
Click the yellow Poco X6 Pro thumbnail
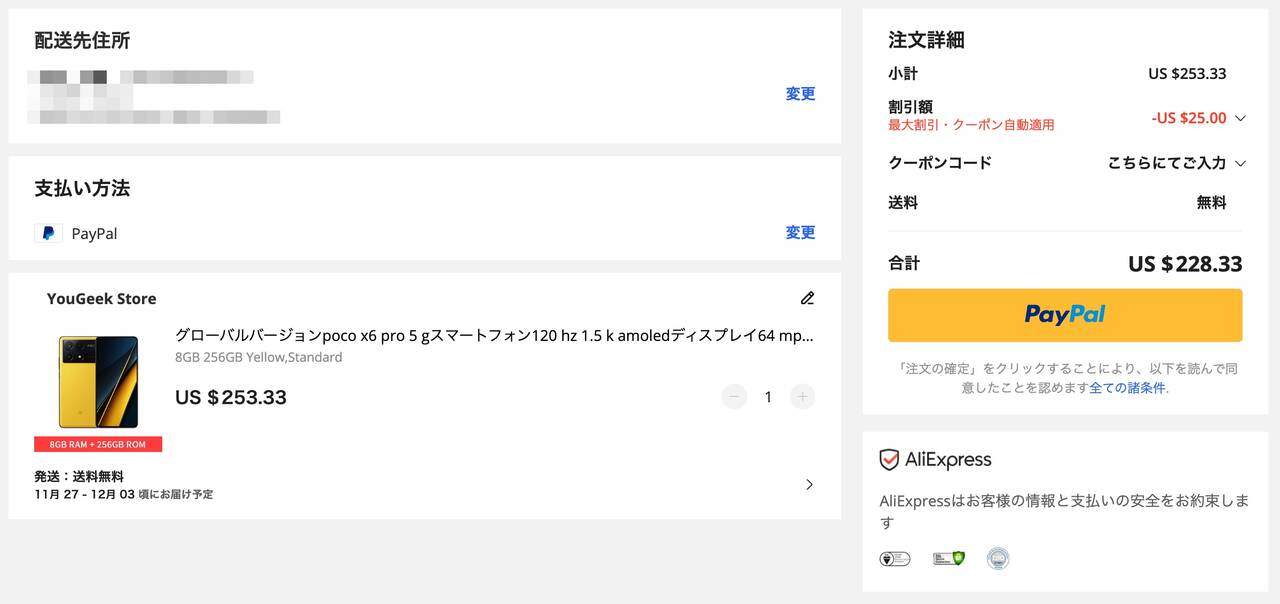(x=98, y=382)
